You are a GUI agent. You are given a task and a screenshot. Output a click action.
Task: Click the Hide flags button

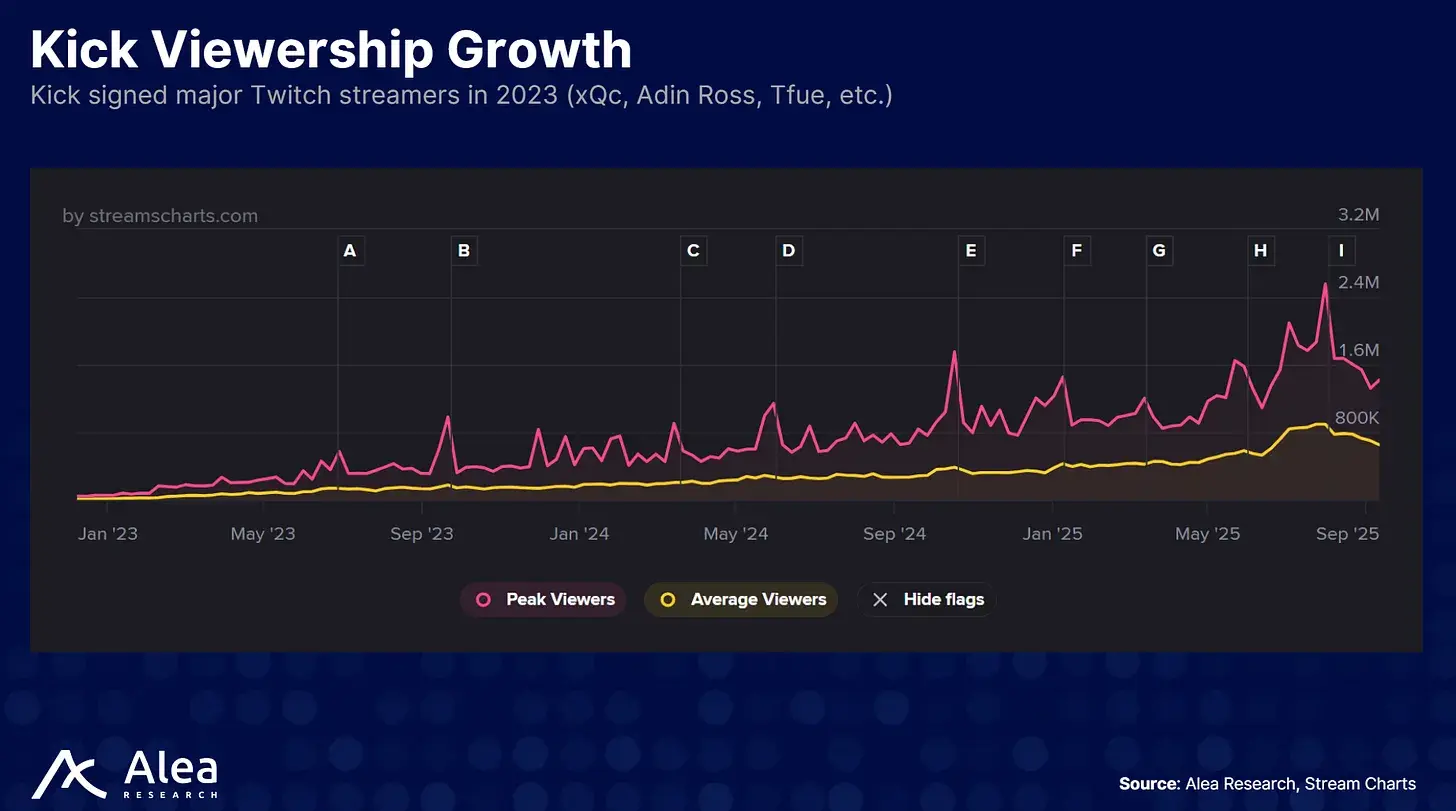927,600
